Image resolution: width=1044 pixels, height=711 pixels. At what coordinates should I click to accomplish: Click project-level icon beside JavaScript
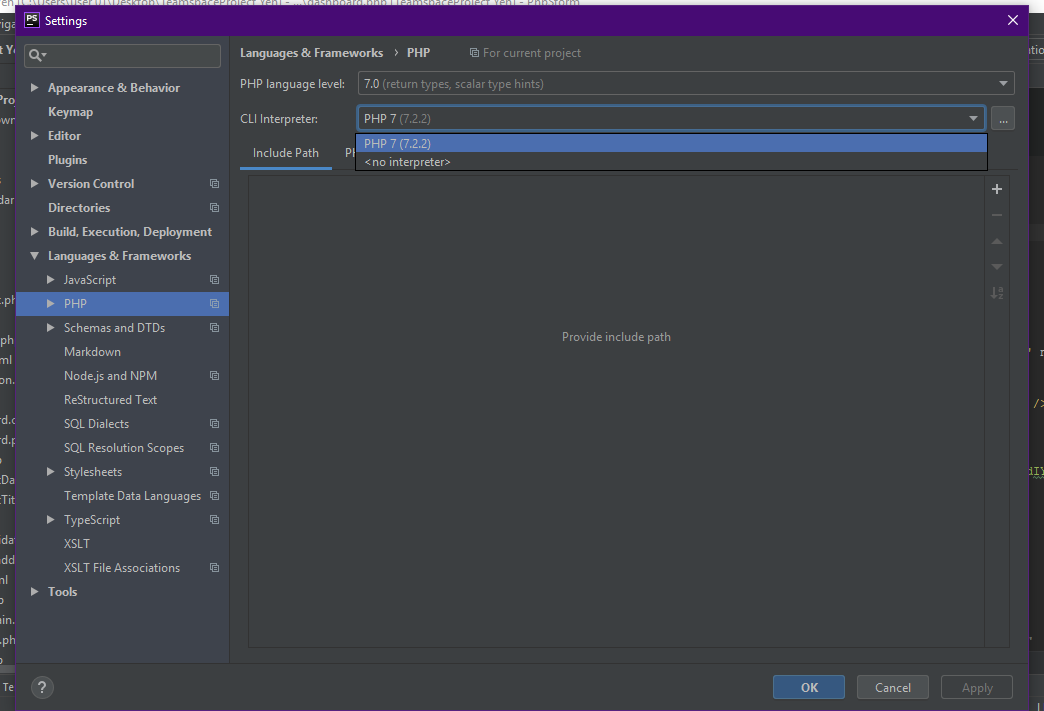tap(214, 280)
